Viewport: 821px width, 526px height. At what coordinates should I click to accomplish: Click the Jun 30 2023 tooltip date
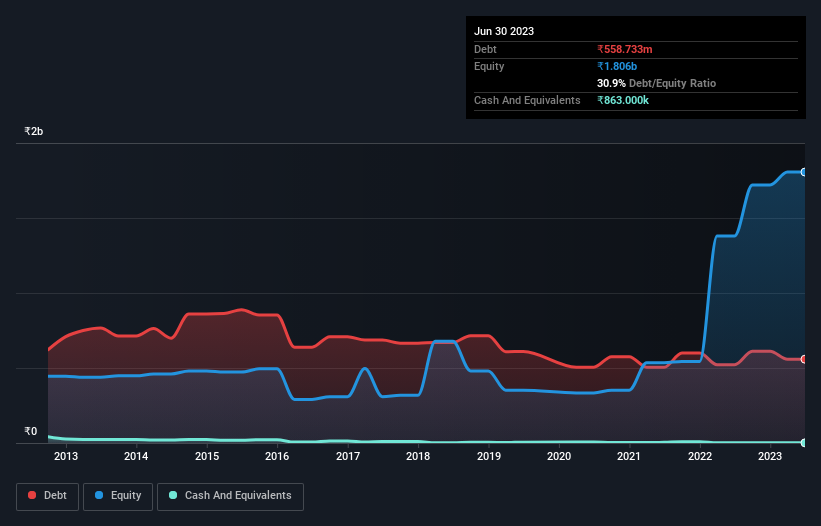[x=504, y=31]
